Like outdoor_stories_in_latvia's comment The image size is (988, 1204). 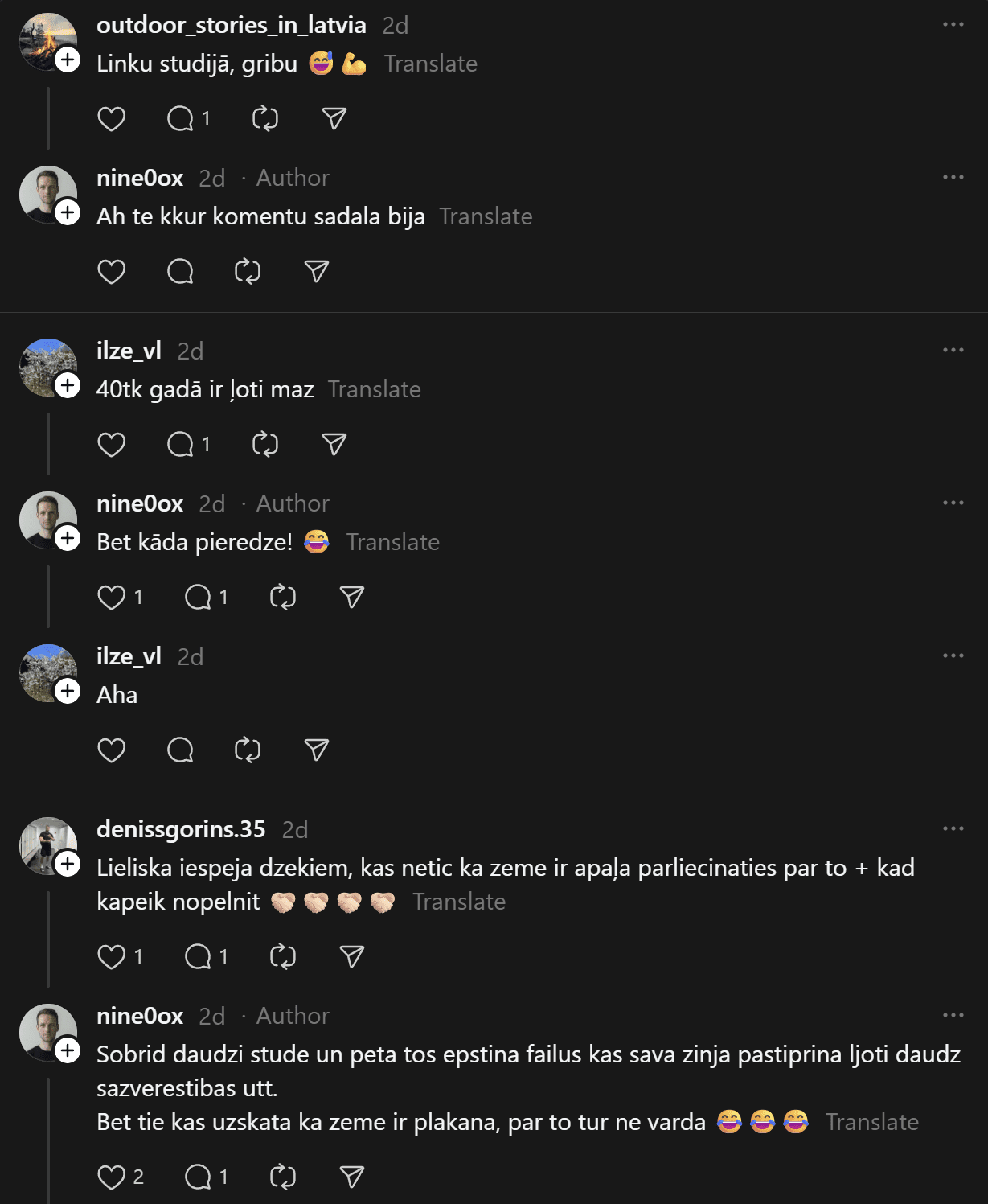(x=111, y=119)
